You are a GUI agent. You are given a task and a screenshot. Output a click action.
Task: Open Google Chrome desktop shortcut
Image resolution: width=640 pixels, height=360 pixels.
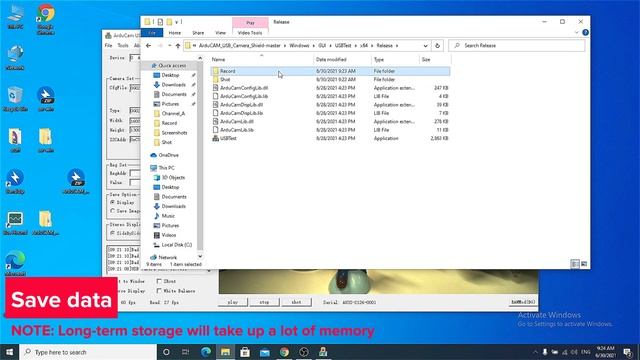(45, 19)
